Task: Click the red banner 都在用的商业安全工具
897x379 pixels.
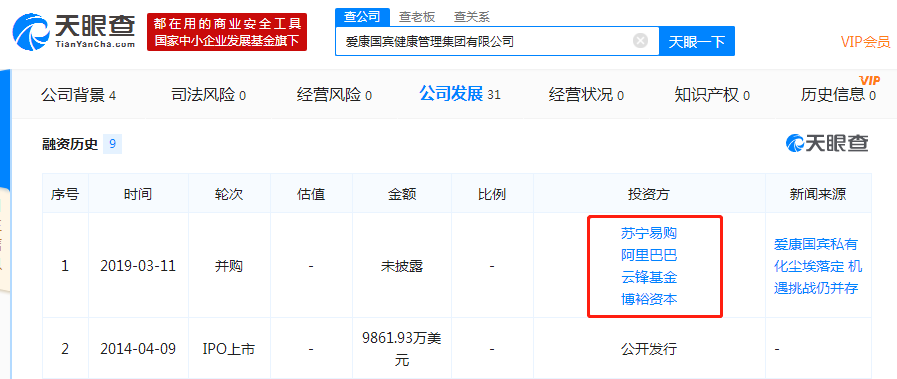Action: [x=227, y=32]
